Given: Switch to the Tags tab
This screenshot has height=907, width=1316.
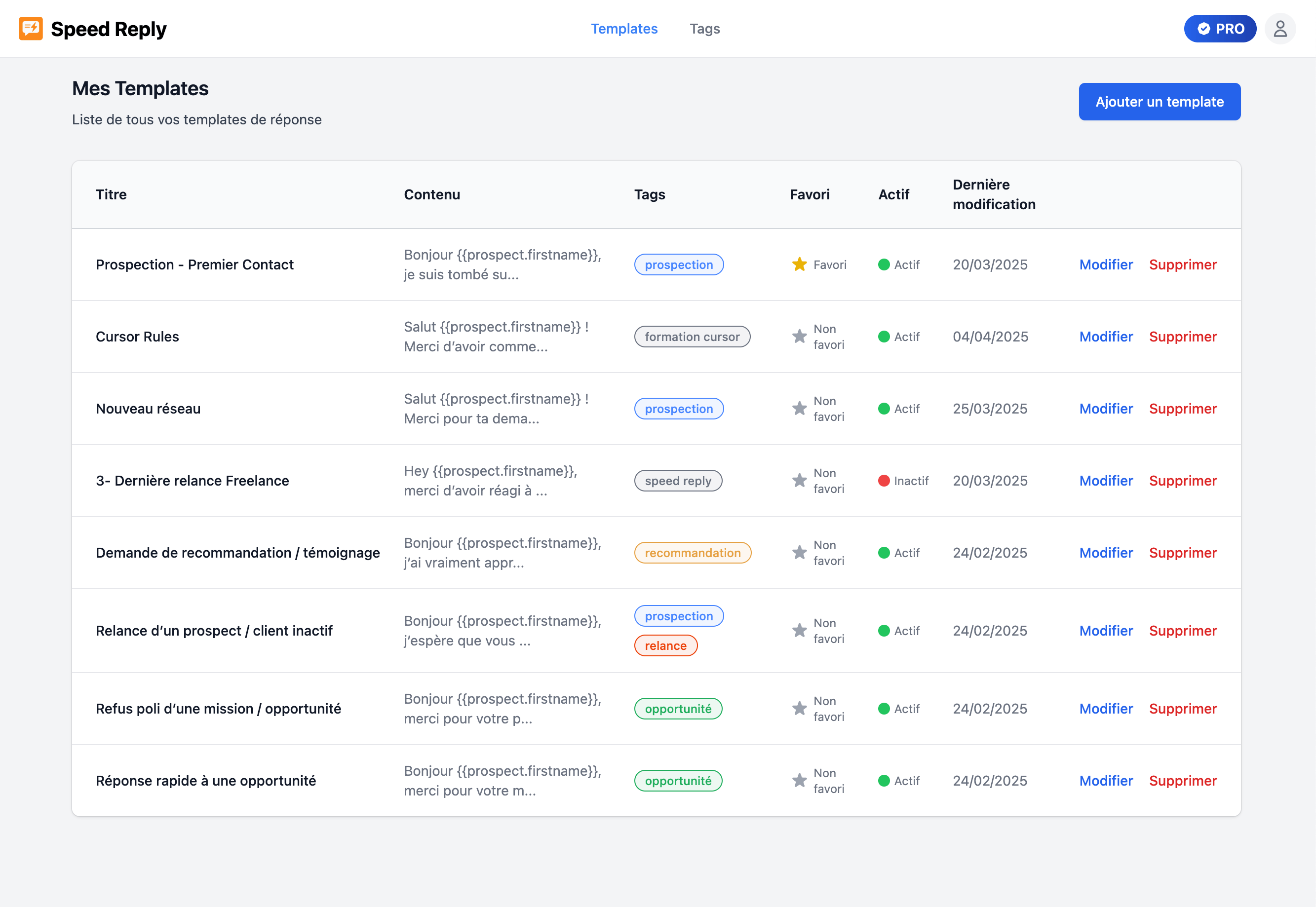Looking at the screenshot, I should (x=705, y=29).
